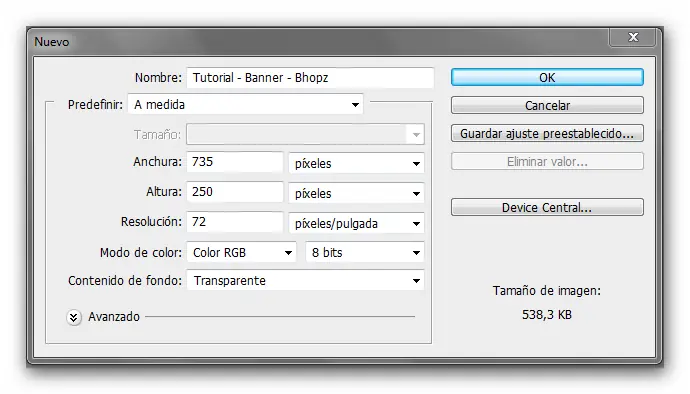The width and height of the screenshot is (690, 394).
Task: Click Guardar ajuste preestablecido button
Action: coord(547,133)
